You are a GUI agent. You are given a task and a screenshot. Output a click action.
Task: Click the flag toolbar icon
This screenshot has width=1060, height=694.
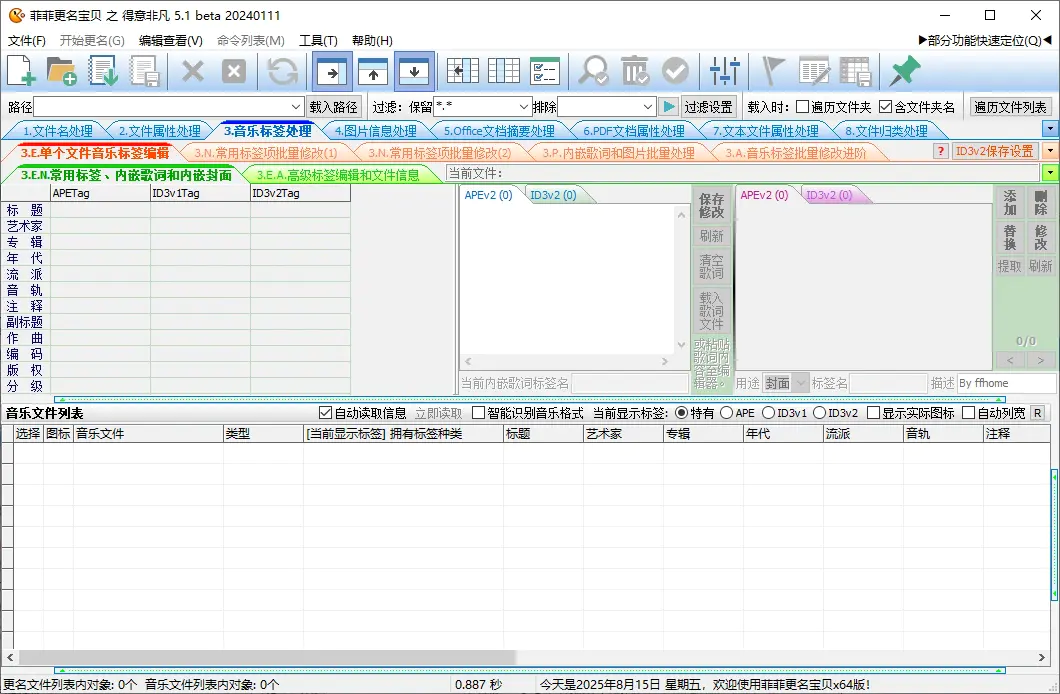click(772, 71)
